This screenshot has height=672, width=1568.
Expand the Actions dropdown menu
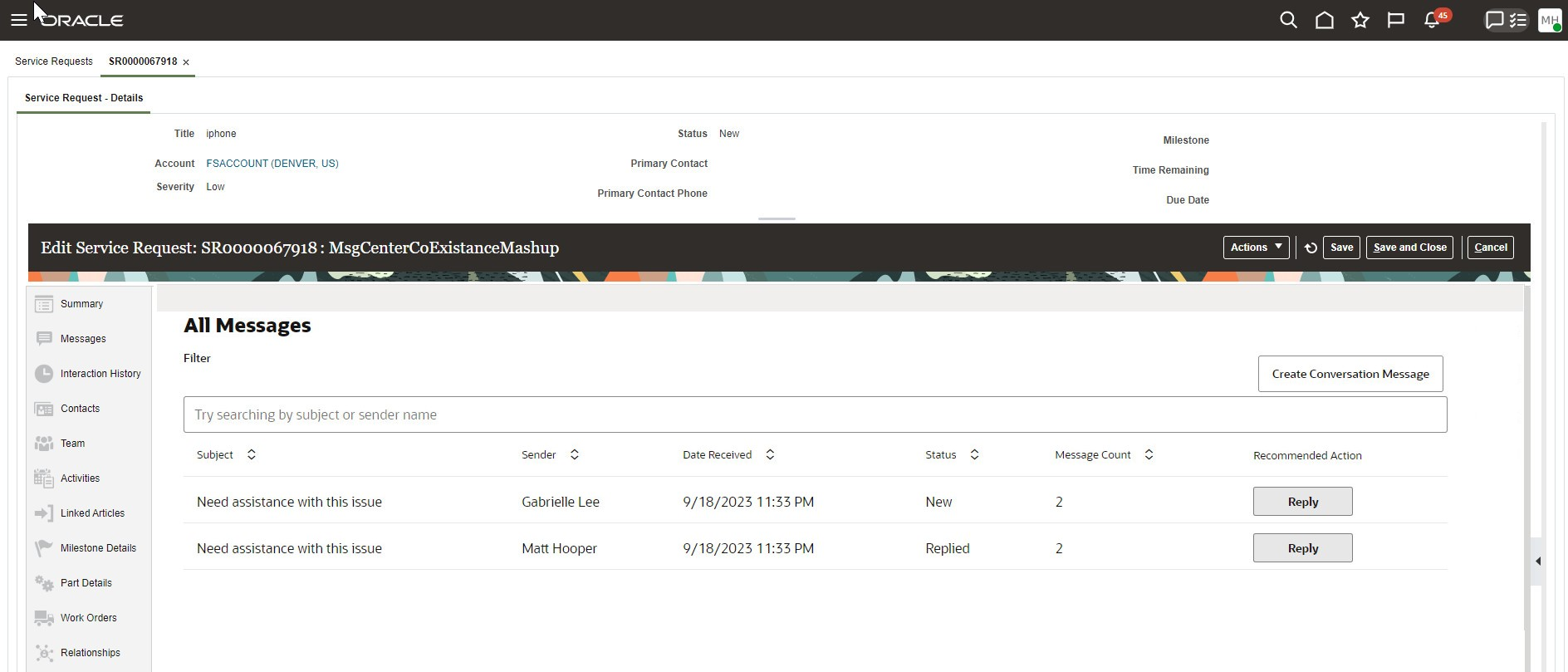1256,248
